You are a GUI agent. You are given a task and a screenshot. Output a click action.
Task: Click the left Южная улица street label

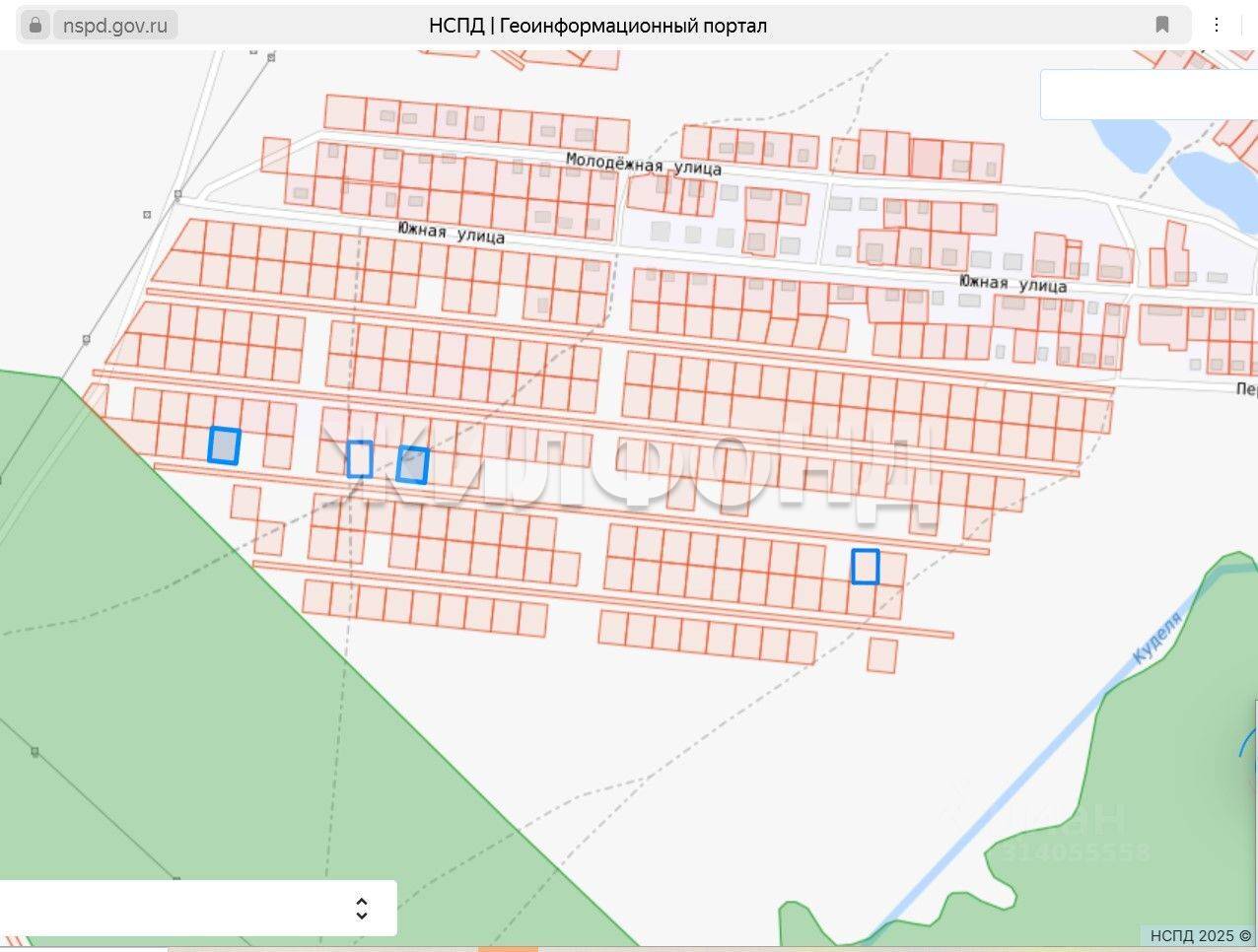[x=451, y=233]
